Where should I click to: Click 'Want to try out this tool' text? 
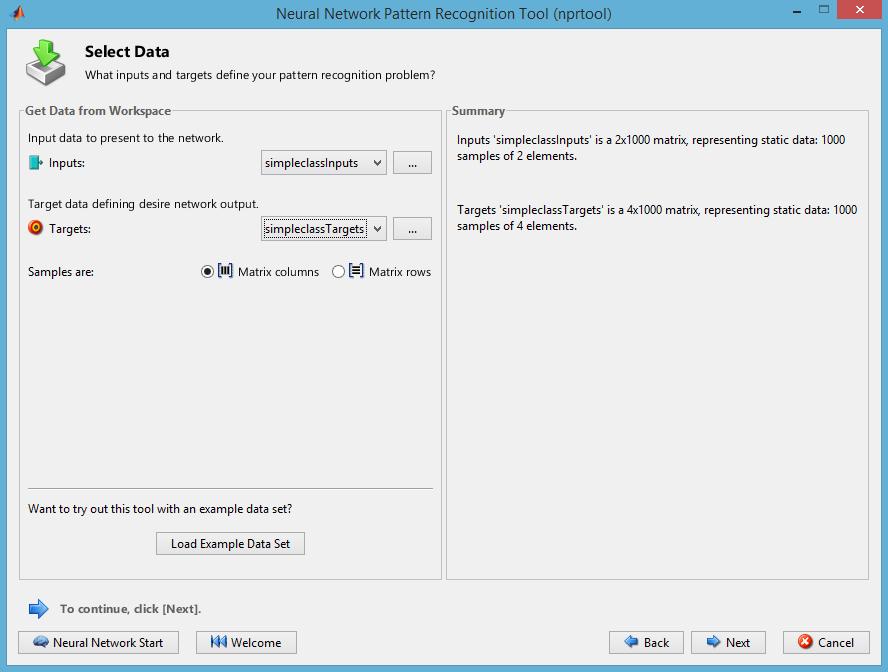[x=160, y=508]
